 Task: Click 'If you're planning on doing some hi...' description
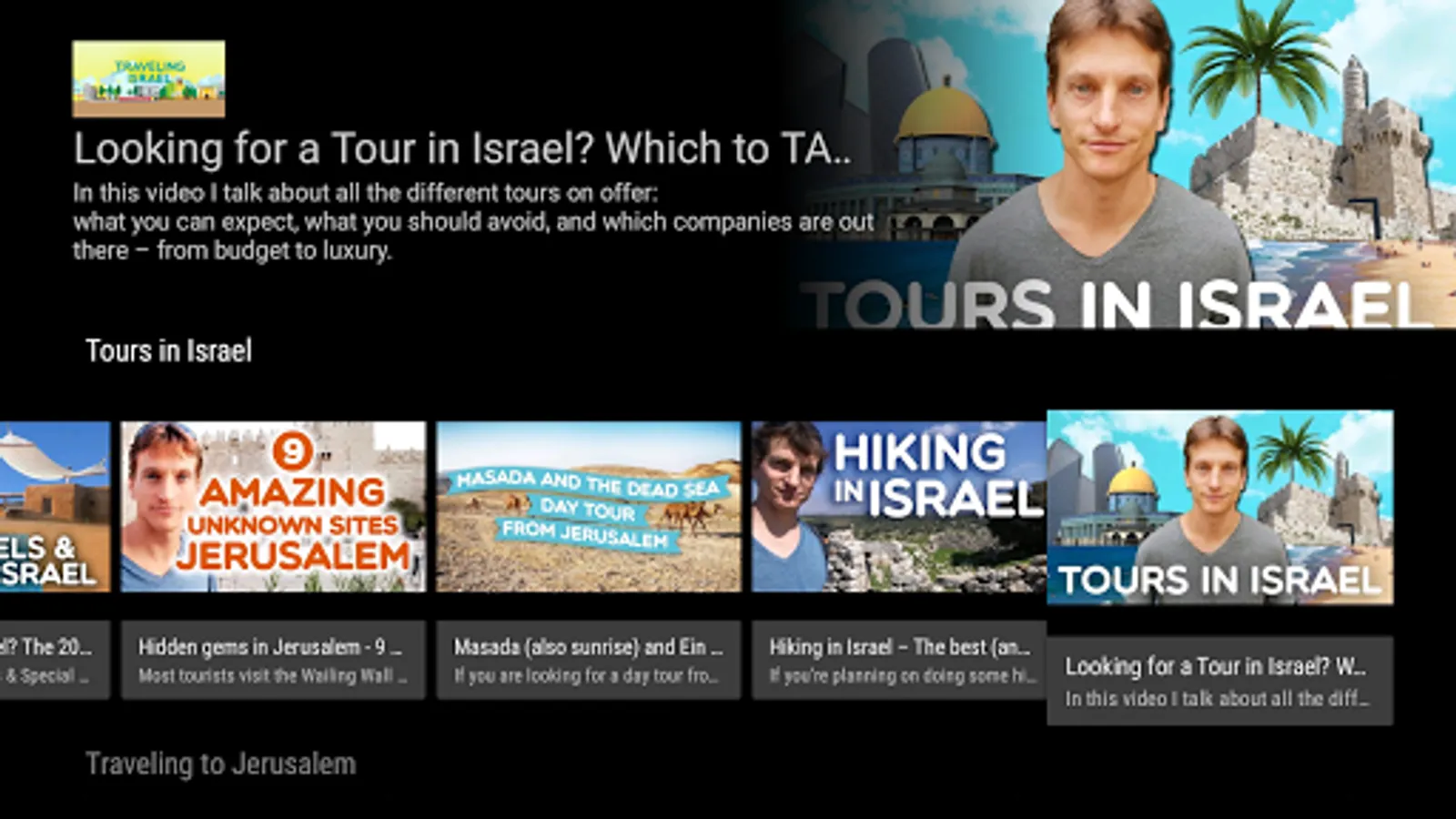point(903,675)
